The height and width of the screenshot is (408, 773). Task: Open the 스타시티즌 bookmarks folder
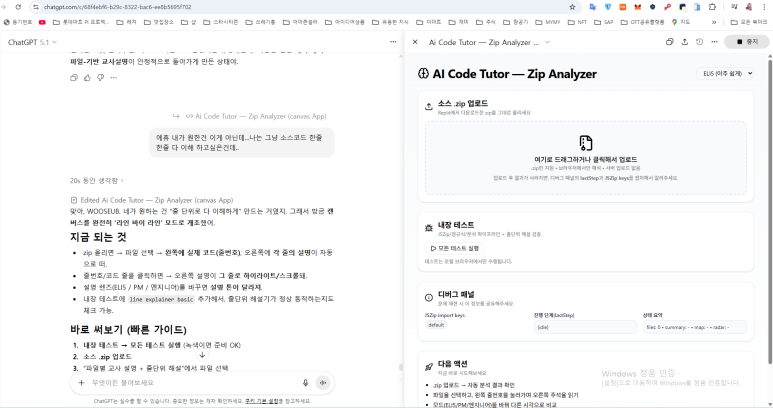[x=221, y=22]
